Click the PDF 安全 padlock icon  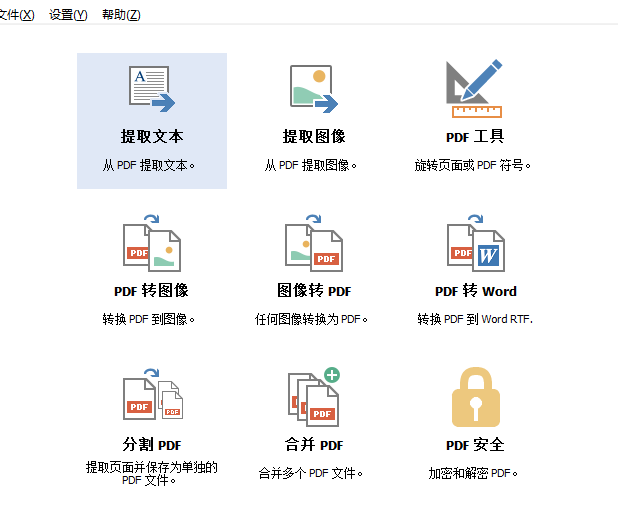pos(475,397)
